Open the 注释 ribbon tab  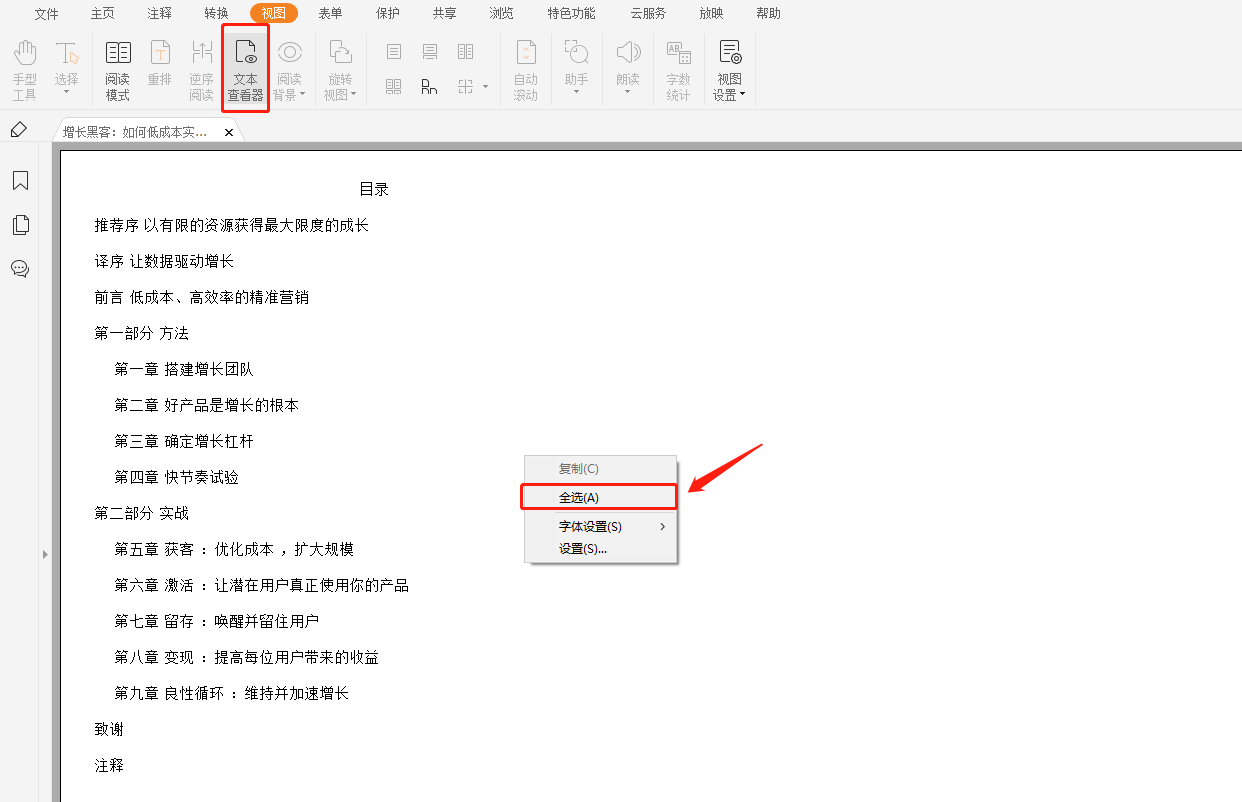click(x=159, y=13)
